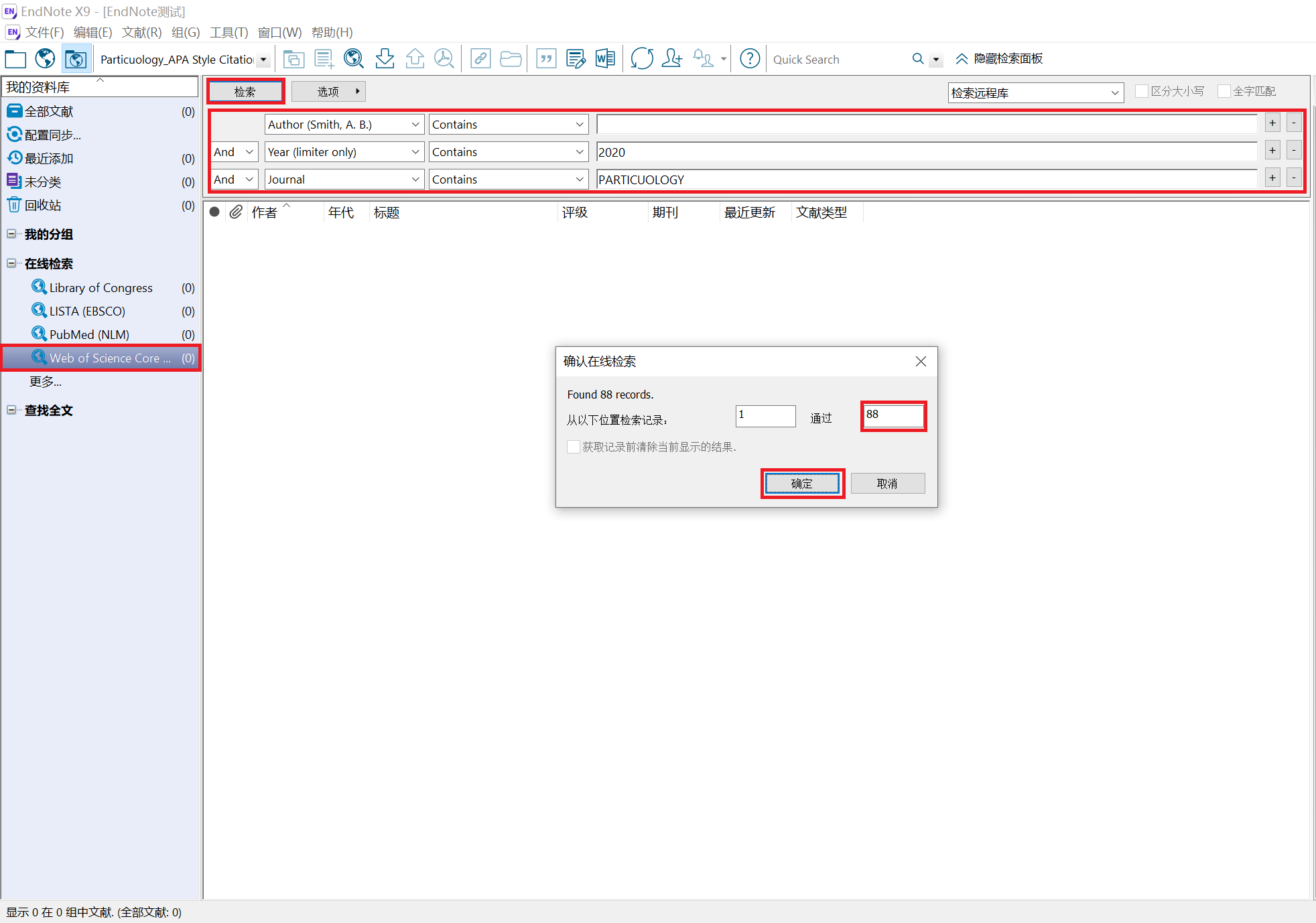Viewport: 1316px width, 923px height.
Task: Click the Share Library icon
Action: pyautogui.click(x=672, y=60)
